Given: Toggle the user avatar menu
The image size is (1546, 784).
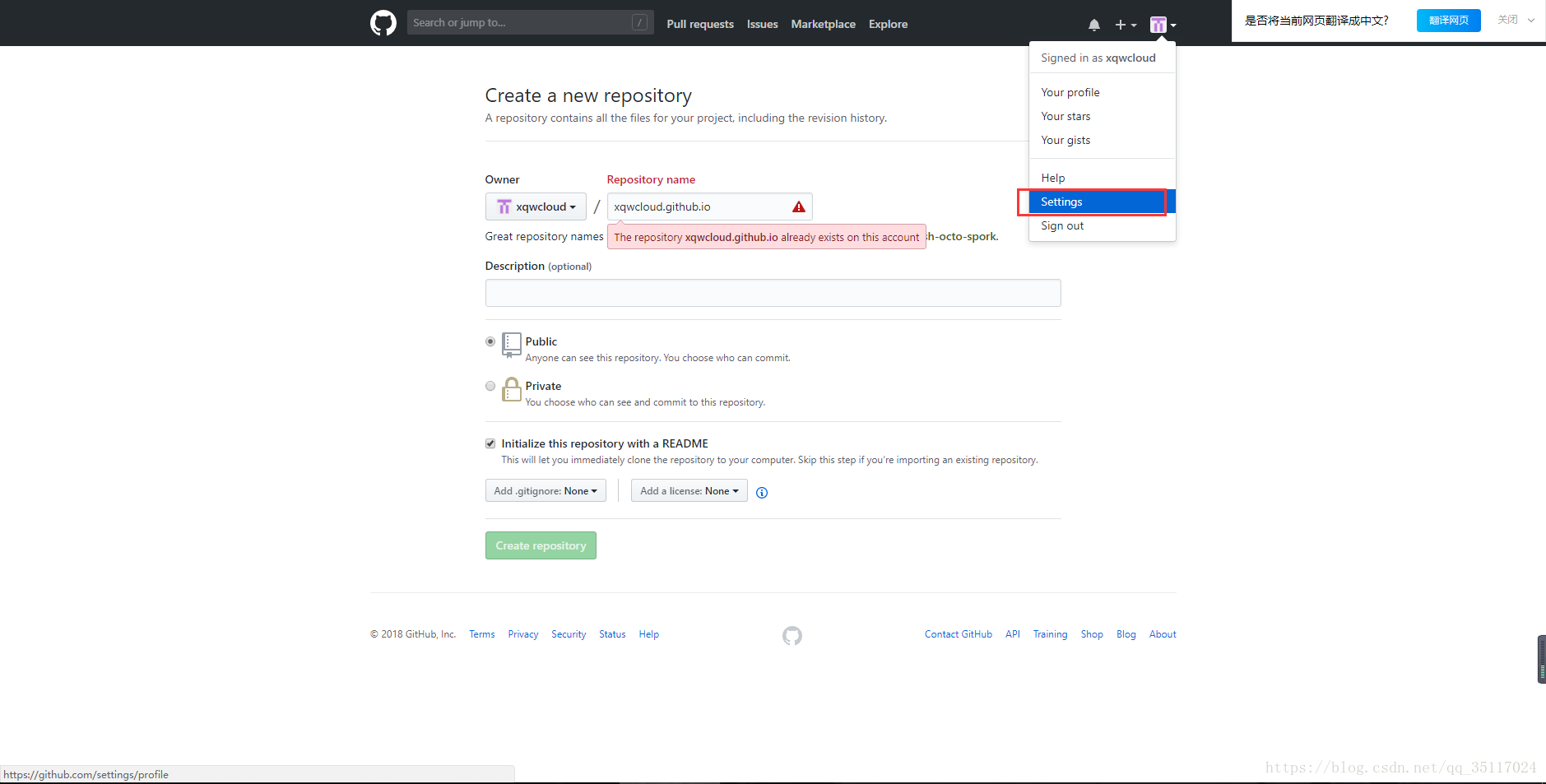Looking at the screenshot, I should [1163, 25].
